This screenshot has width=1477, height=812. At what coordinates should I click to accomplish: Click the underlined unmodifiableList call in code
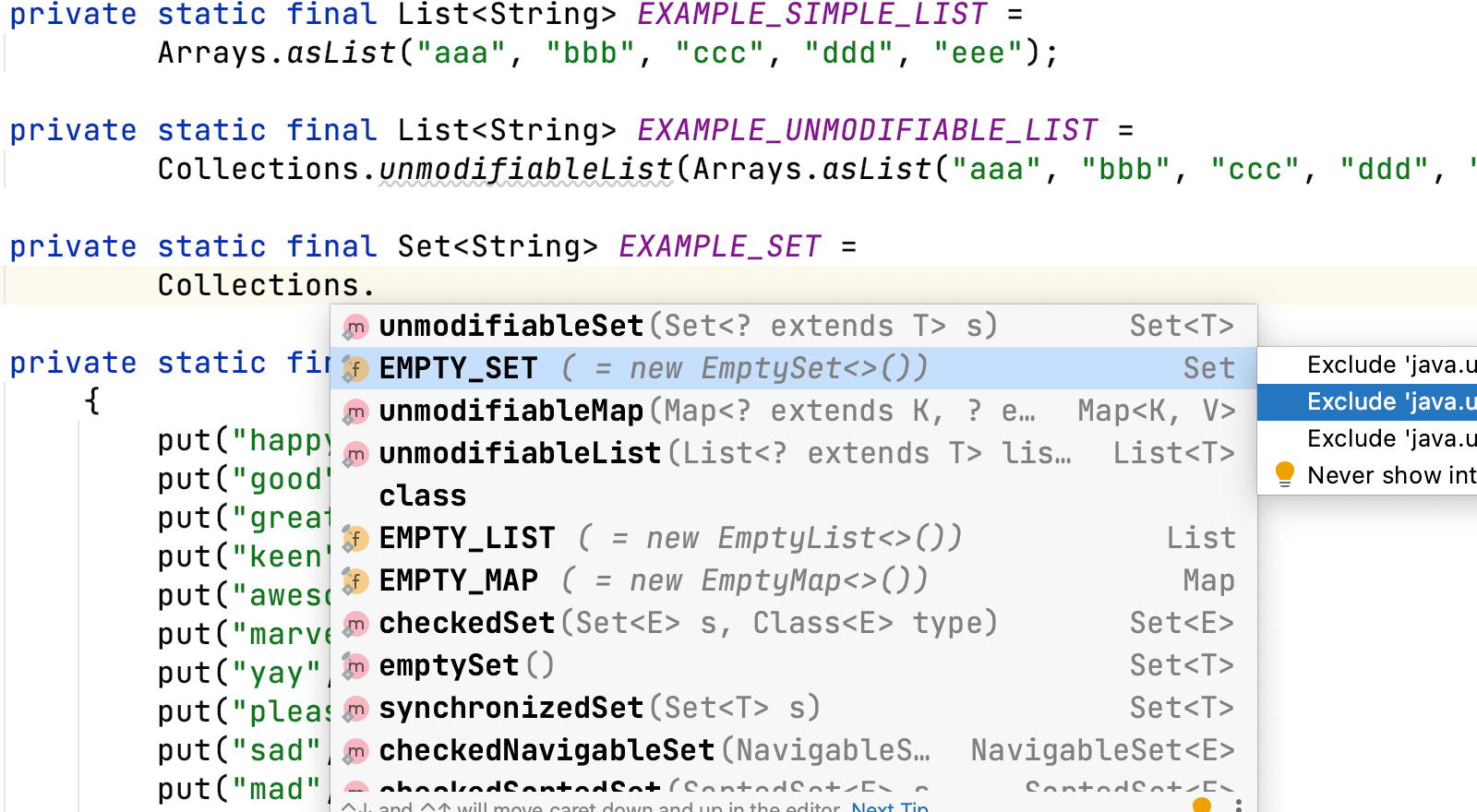pos(526,170)
